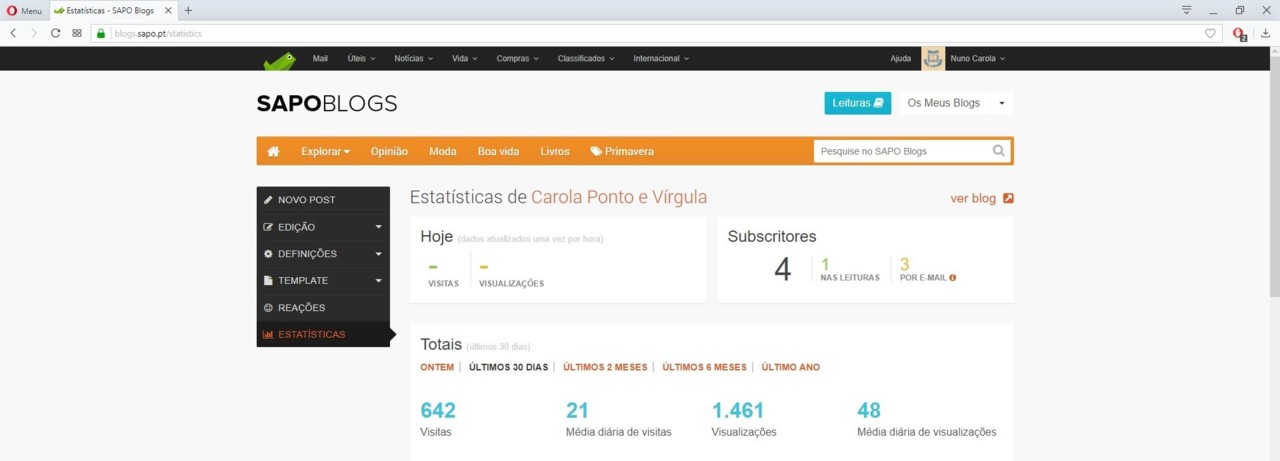This screenshot has width=1280, height=461.
Task: Click the search magnifier icon
Action: point(998,151)
